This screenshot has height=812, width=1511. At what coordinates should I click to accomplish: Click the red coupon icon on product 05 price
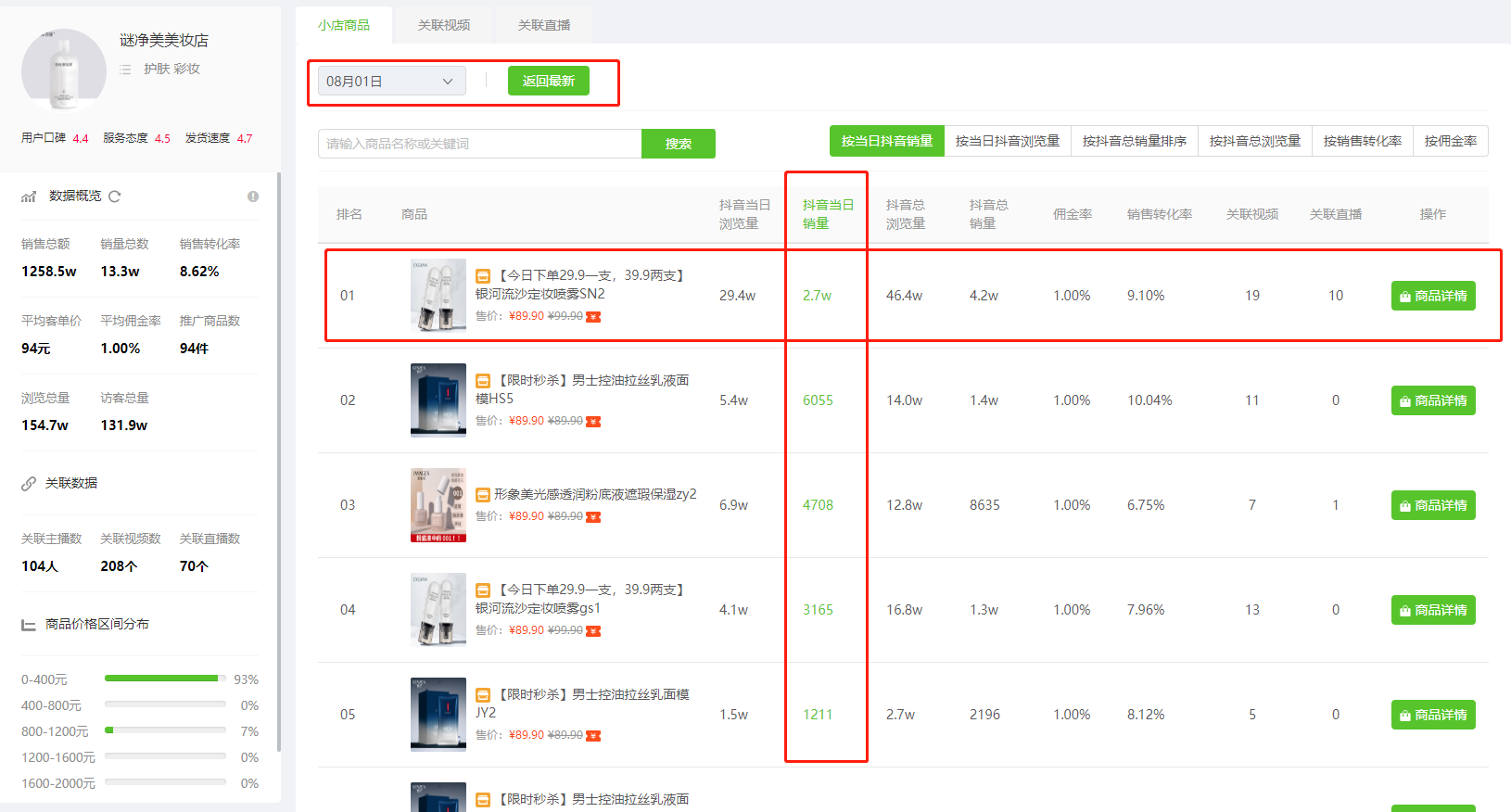click(593, 736)
